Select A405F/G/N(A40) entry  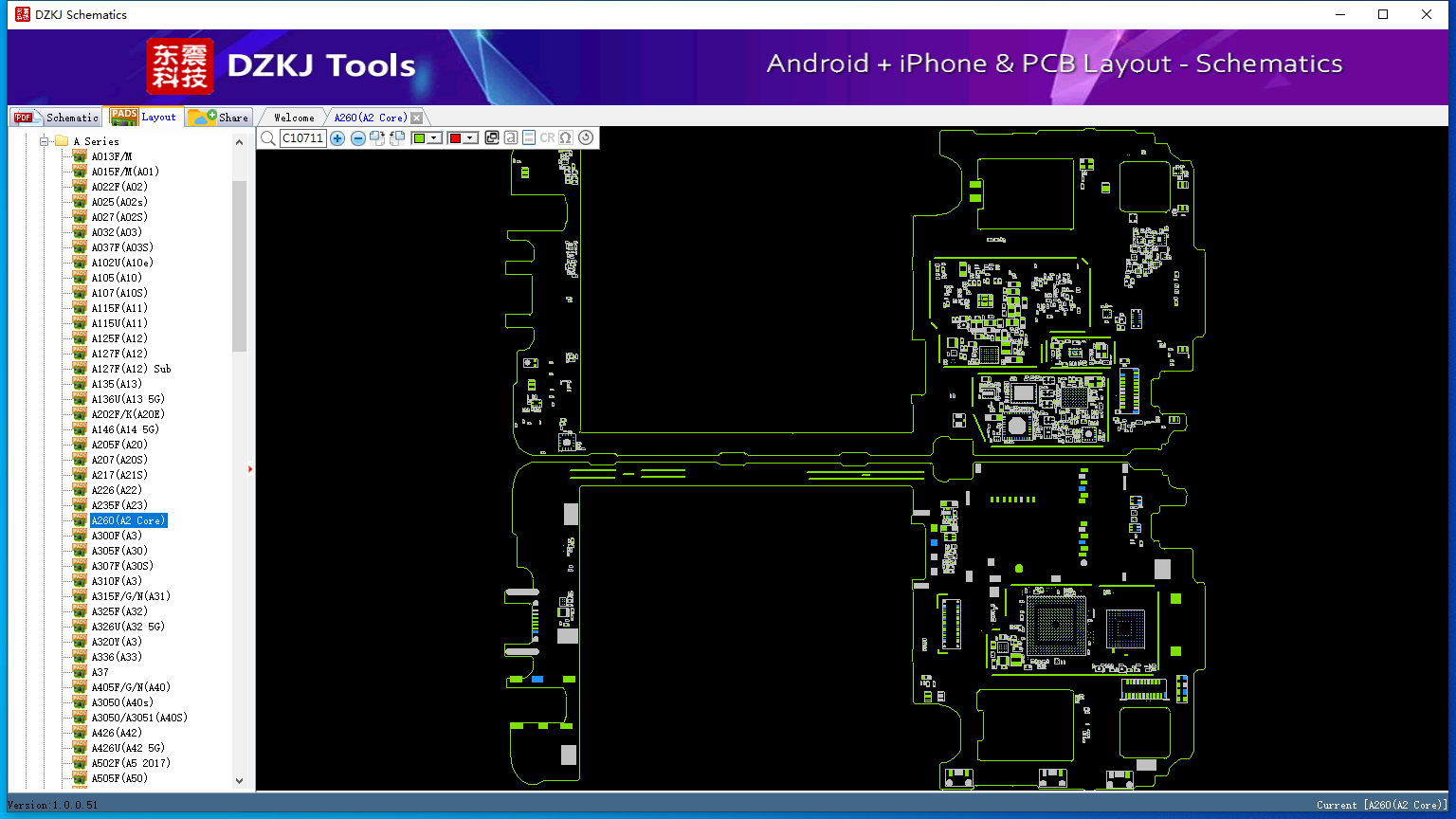coord(131,687)
